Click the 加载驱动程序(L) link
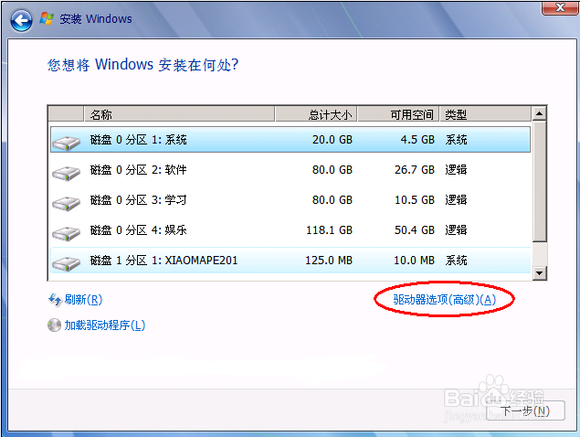580x437 pixels. pyautogui.click(x=105, y=325)
